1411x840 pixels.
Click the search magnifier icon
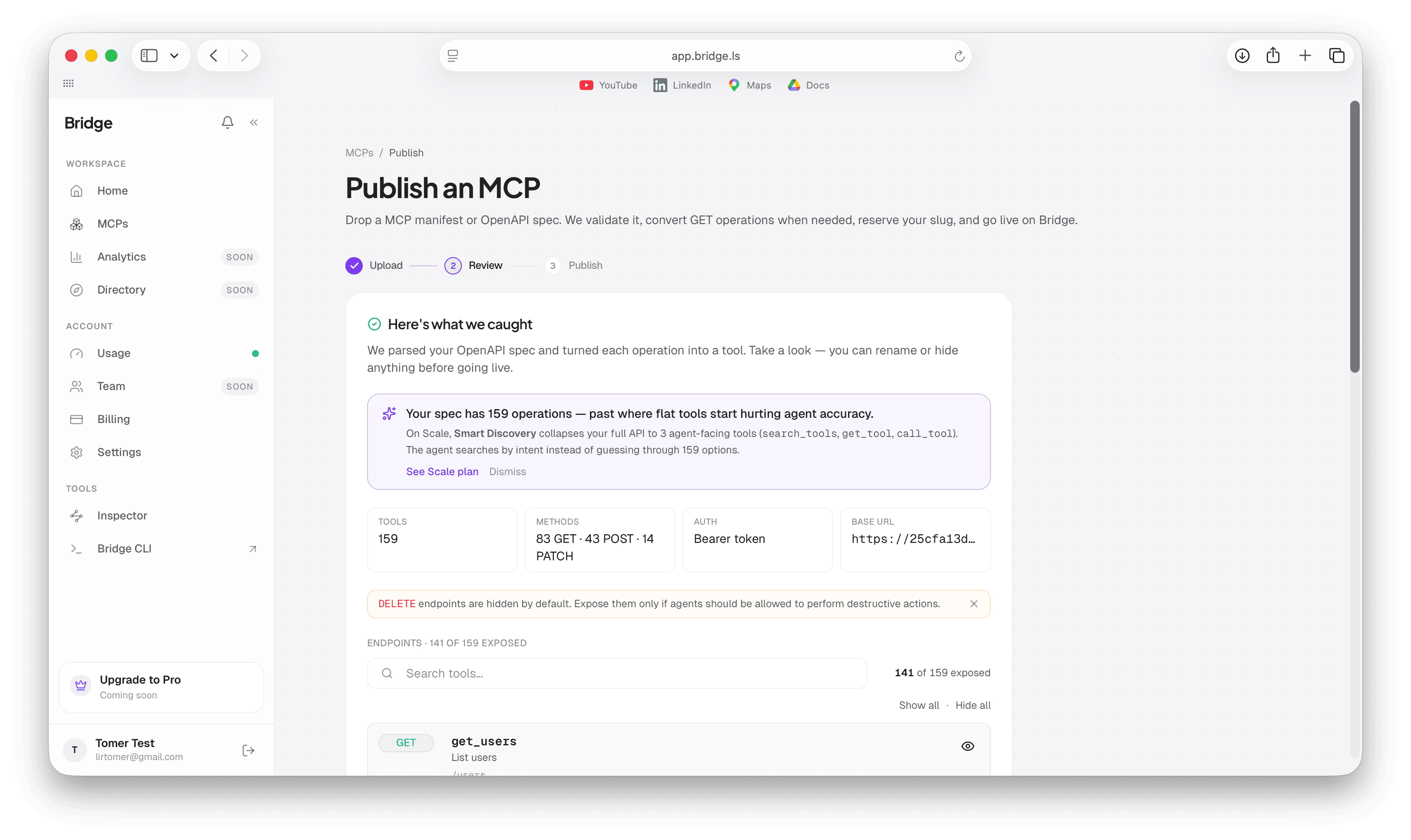tap(387, 673)
